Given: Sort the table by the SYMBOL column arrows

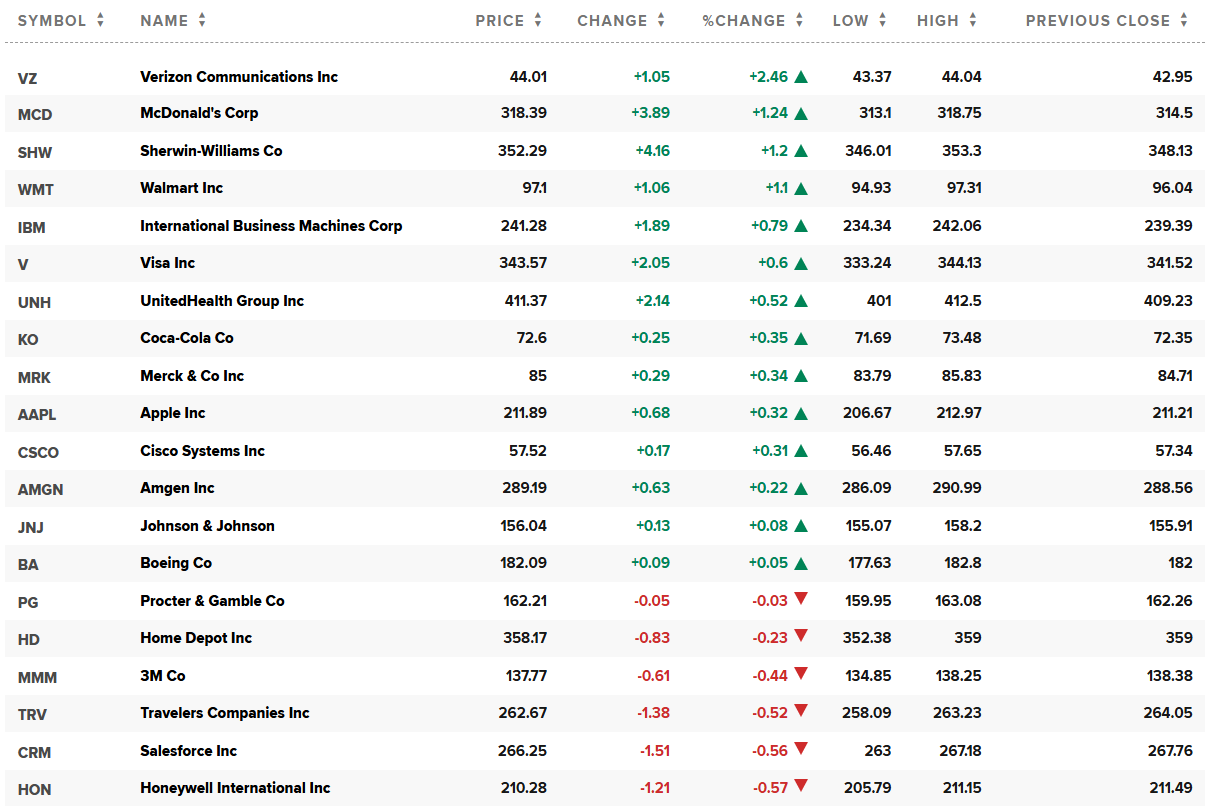Looking at the screenshot, I should (x=100, y=20).
